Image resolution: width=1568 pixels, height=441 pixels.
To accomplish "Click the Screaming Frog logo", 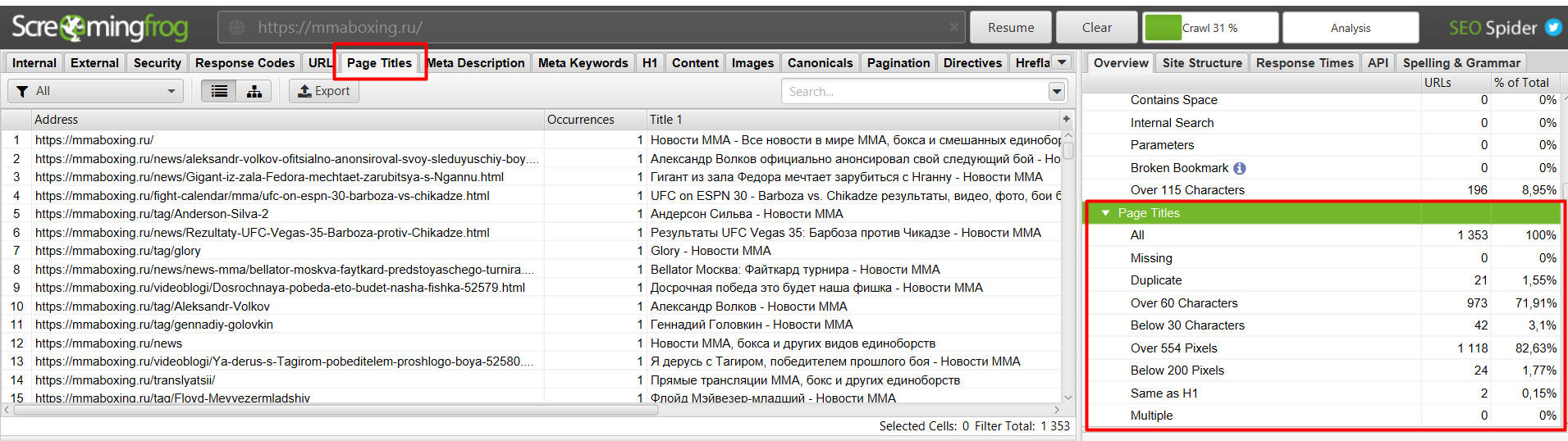I will (100, 27).
